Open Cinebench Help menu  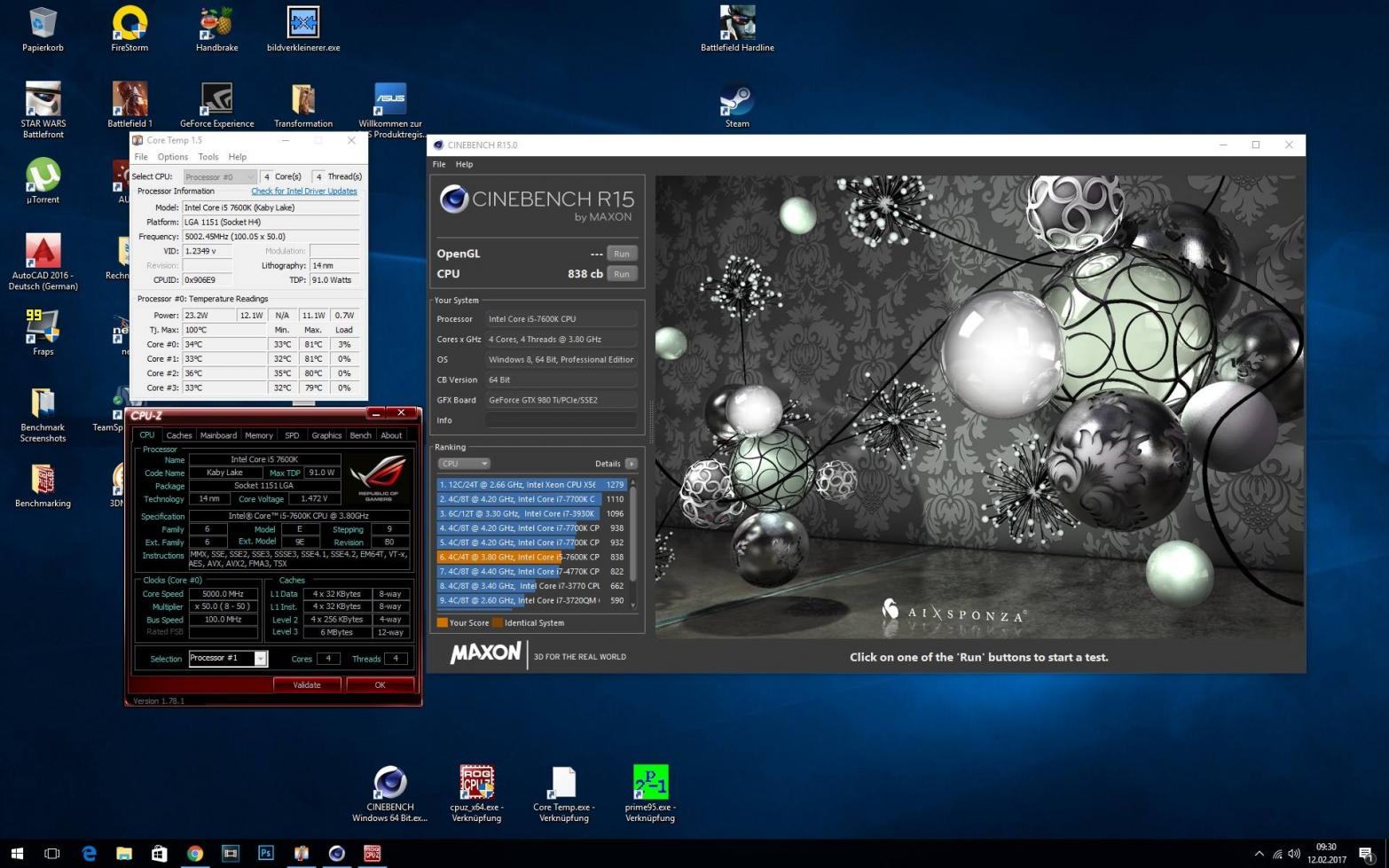[464, 164]
